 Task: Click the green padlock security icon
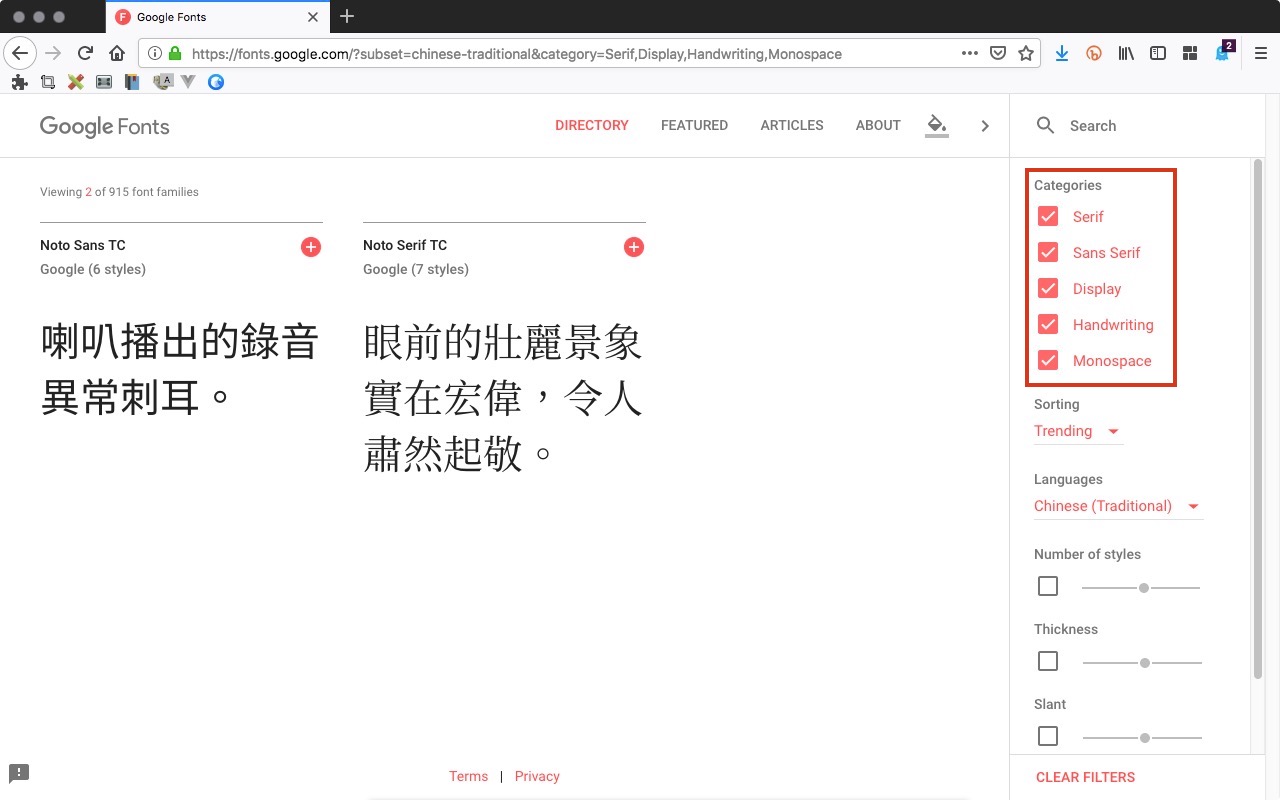tap(175, 54)
